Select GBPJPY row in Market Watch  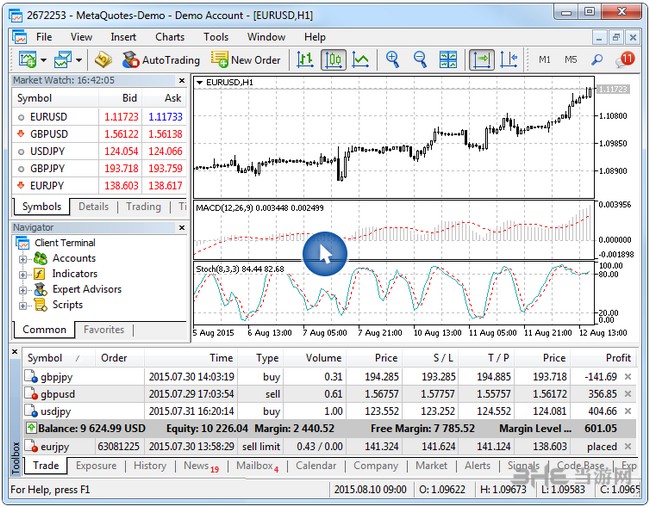point(100,169)
